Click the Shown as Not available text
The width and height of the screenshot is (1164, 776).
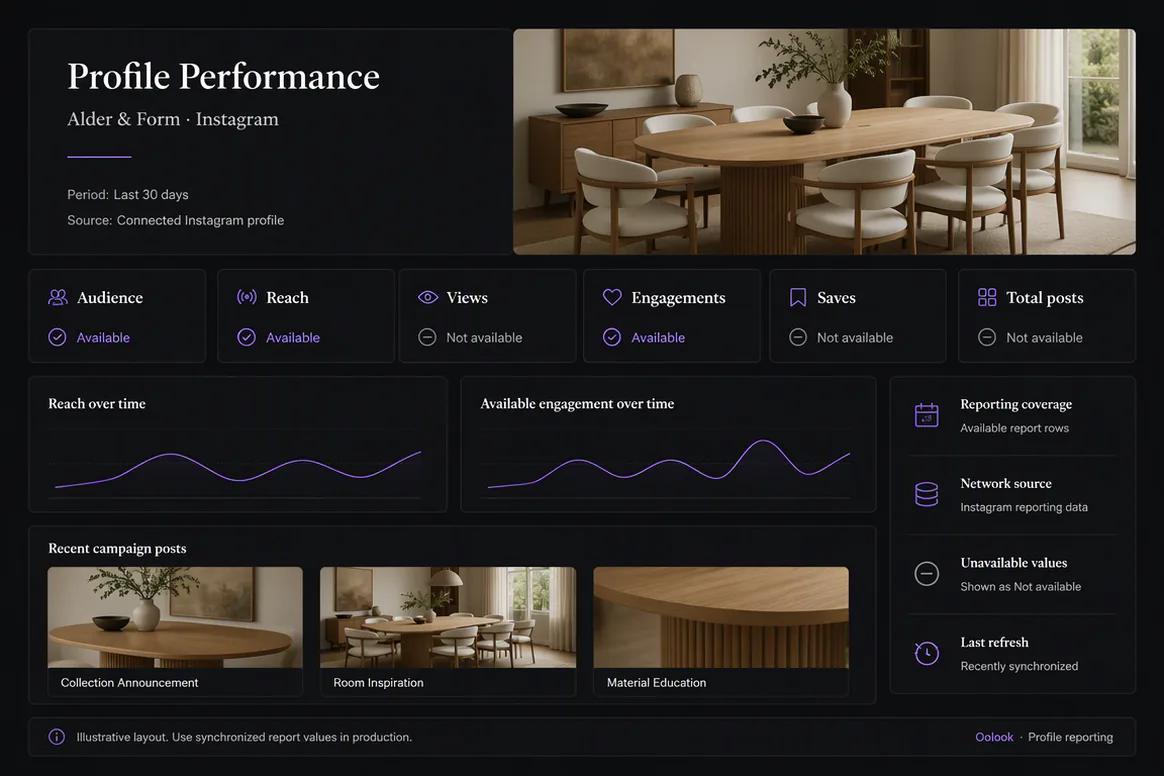click(1020, 587)
